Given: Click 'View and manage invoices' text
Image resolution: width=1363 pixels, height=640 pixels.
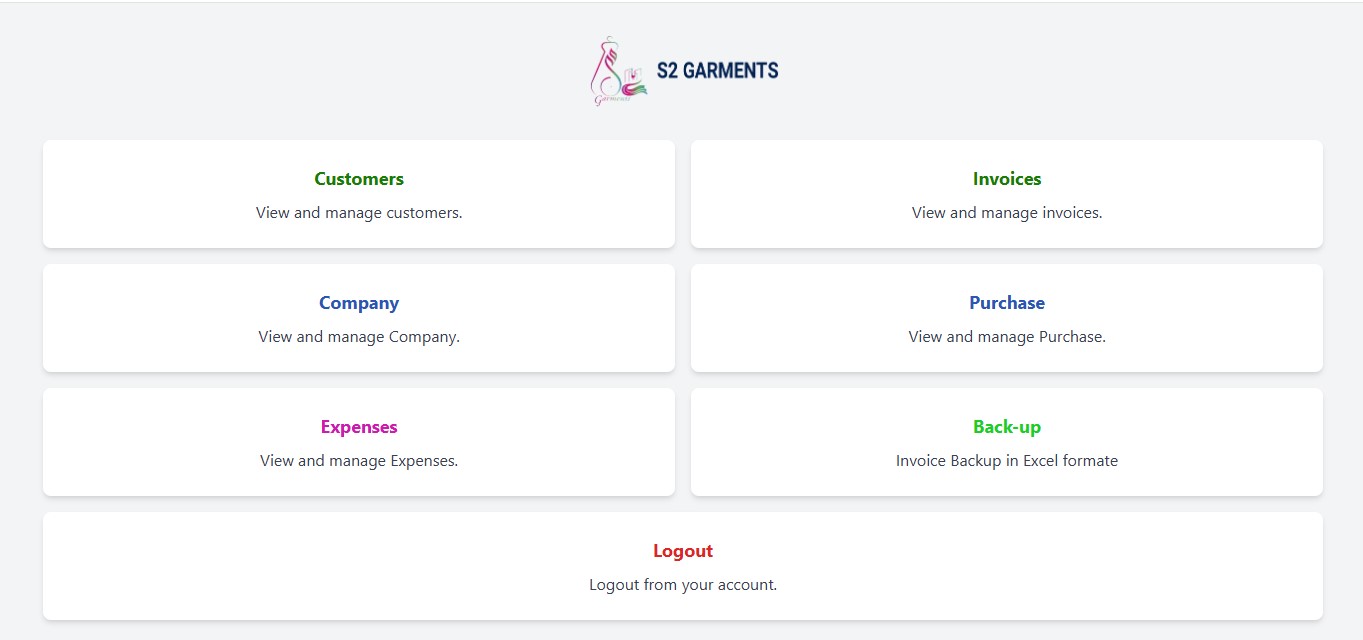Looking at the screenshot, I should coord(1006,212).
